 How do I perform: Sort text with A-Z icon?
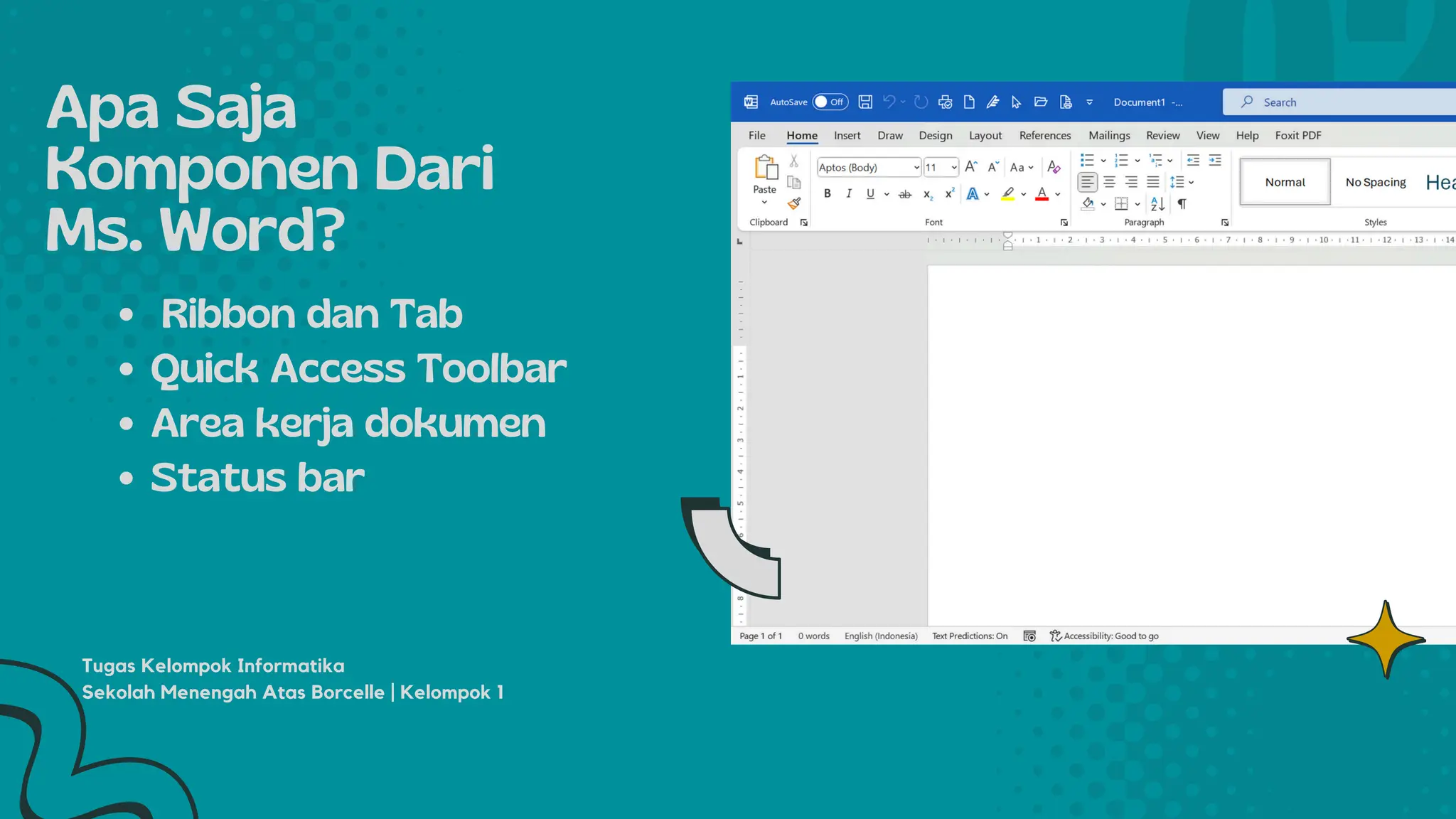[1157, 204]
